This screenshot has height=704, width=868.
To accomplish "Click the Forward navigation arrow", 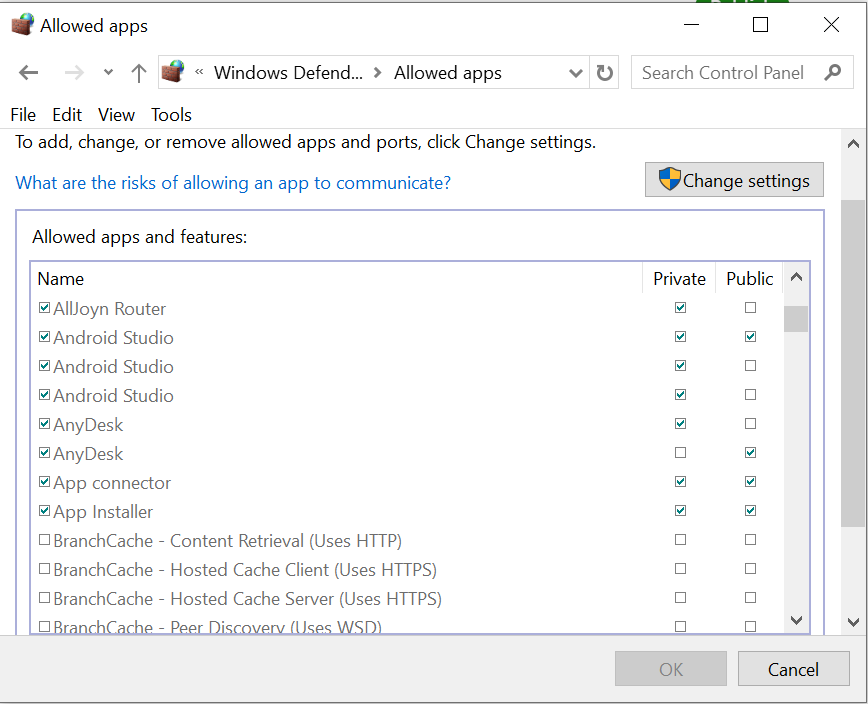I will pyautogui.click(x=73, y=73).
